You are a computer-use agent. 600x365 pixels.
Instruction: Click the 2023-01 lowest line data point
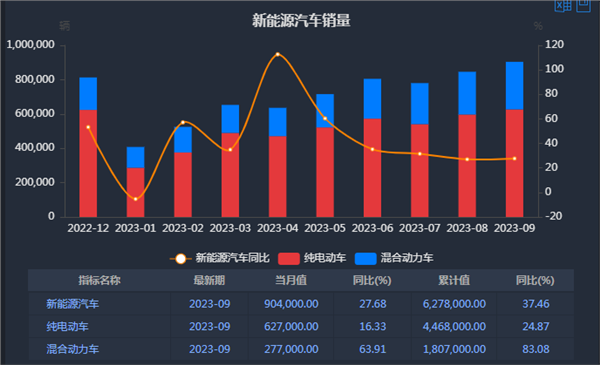tap(135, 199)
